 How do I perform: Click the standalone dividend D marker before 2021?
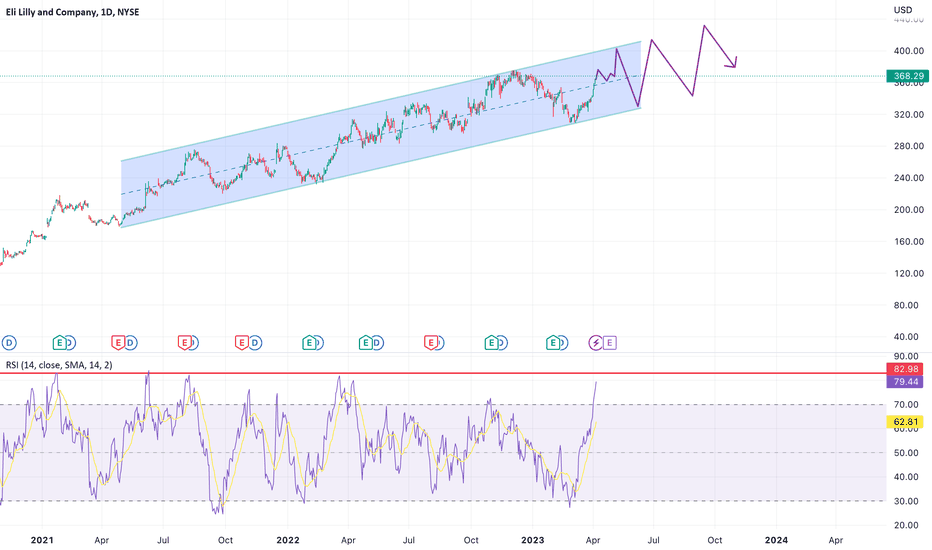tap(9, 342)
